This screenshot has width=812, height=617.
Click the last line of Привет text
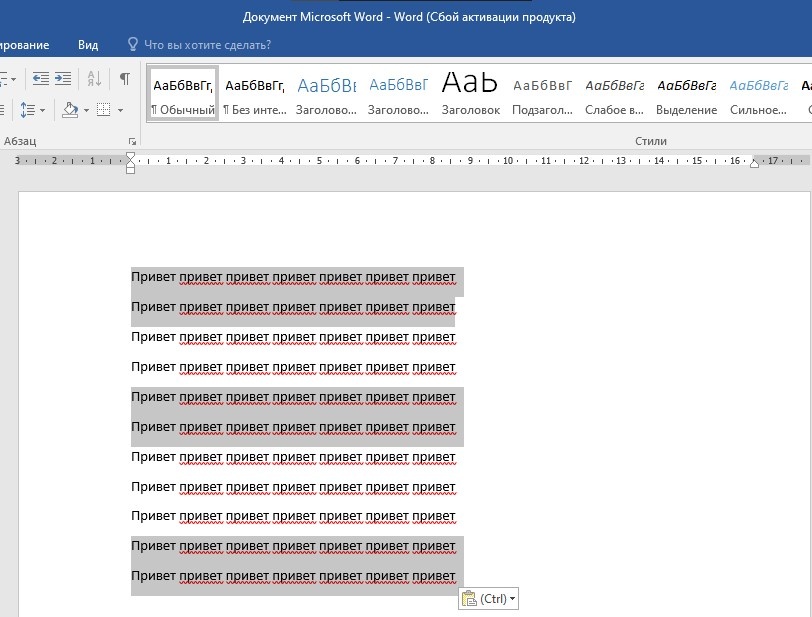click(293, 577)
